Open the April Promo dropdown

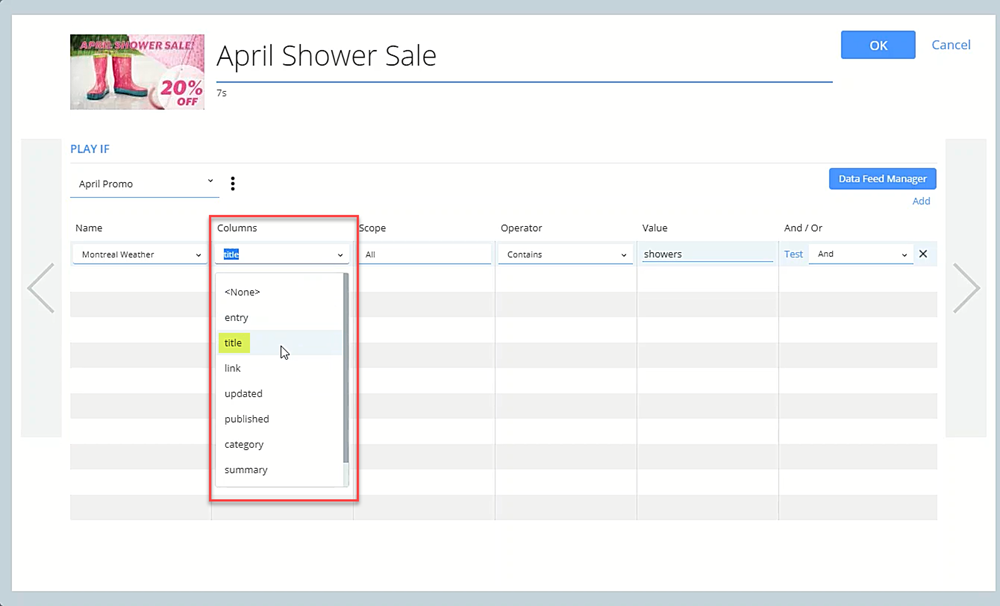(145, 184)
